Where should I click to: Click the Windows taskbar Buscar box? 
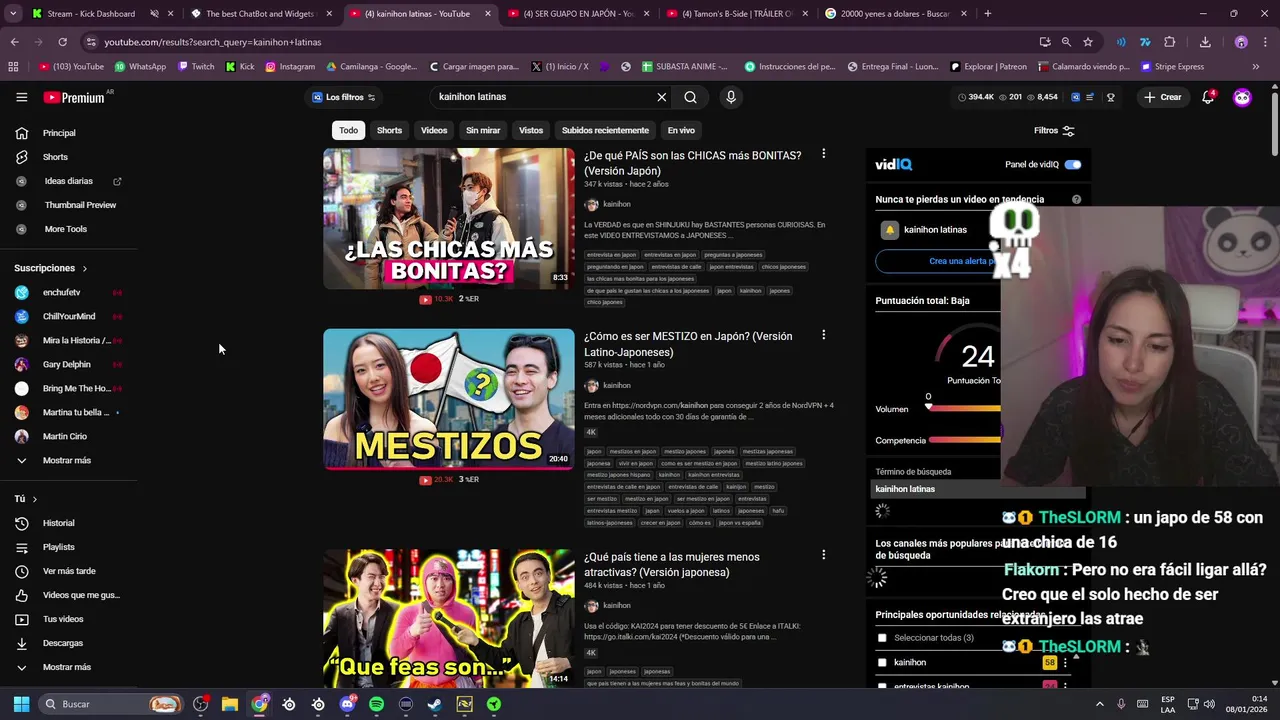tap(112, 704)
